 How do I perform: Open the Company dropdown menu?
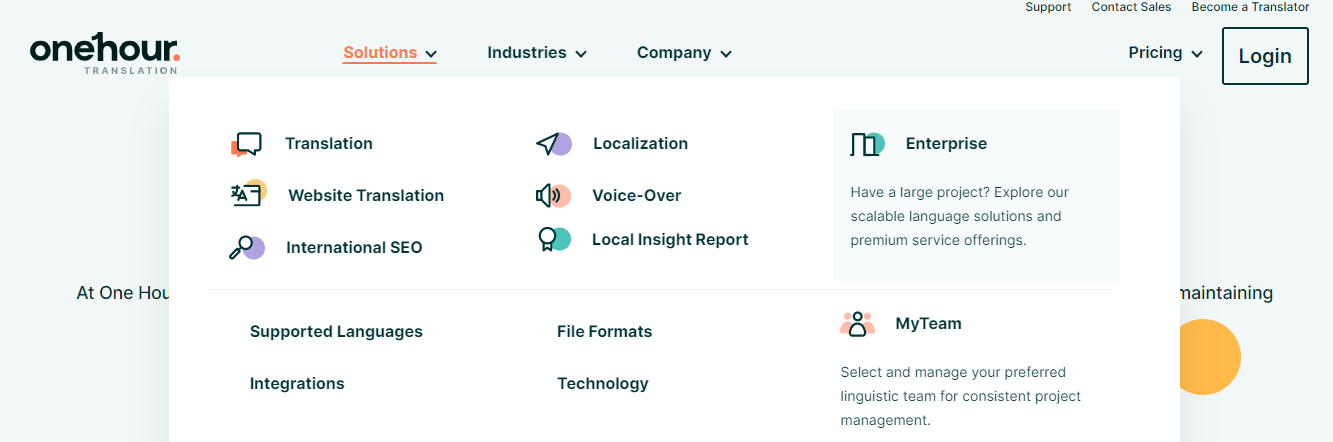(684, 53)
